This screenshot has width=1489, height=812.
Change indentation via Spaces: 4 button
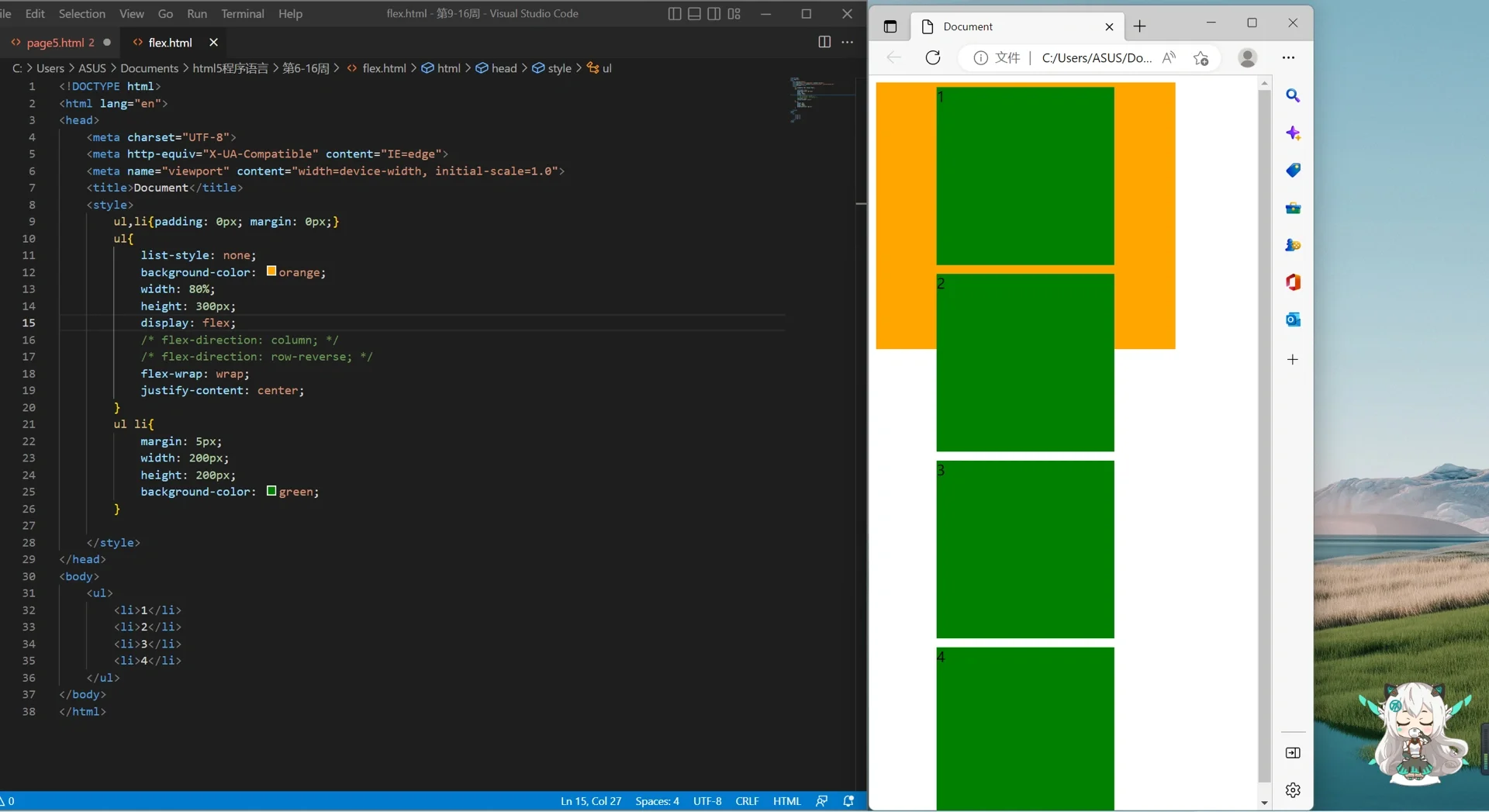click(x=657, y=800)
